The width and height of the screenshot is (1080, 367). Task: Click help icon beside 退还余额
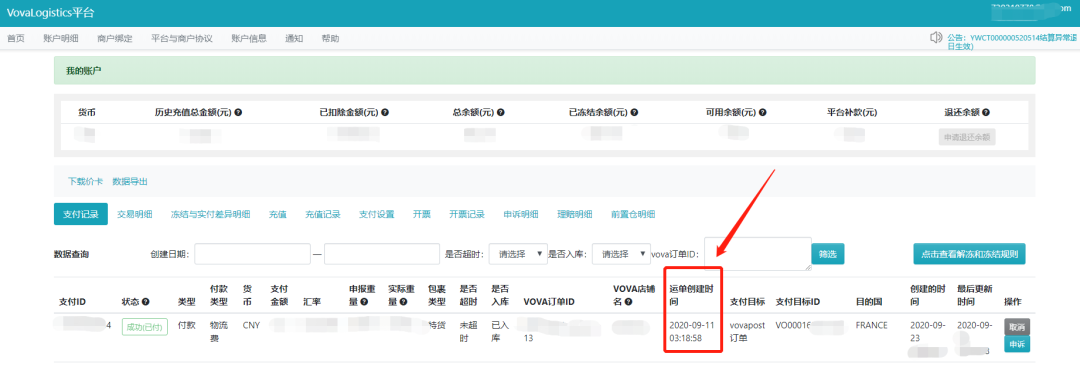[986, 112]
